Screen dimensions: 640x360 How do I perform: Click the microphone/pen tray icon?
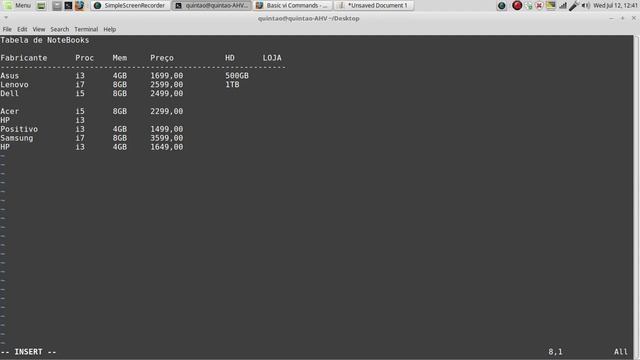coord(574,6)
